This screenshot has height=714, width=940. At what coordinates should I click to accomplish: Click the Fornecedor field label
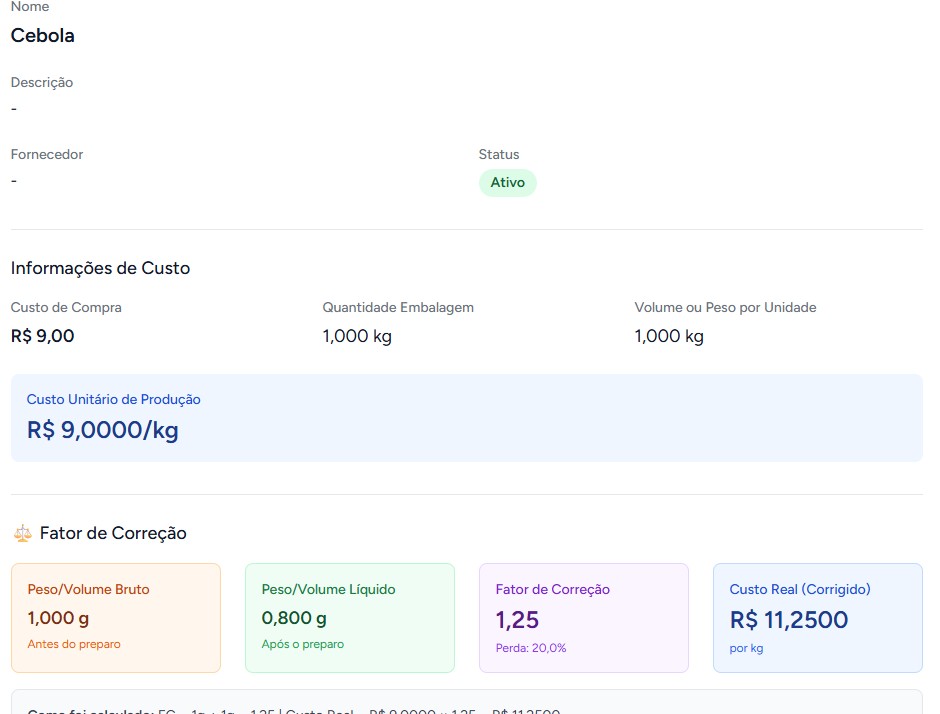(x=47, y=155)
